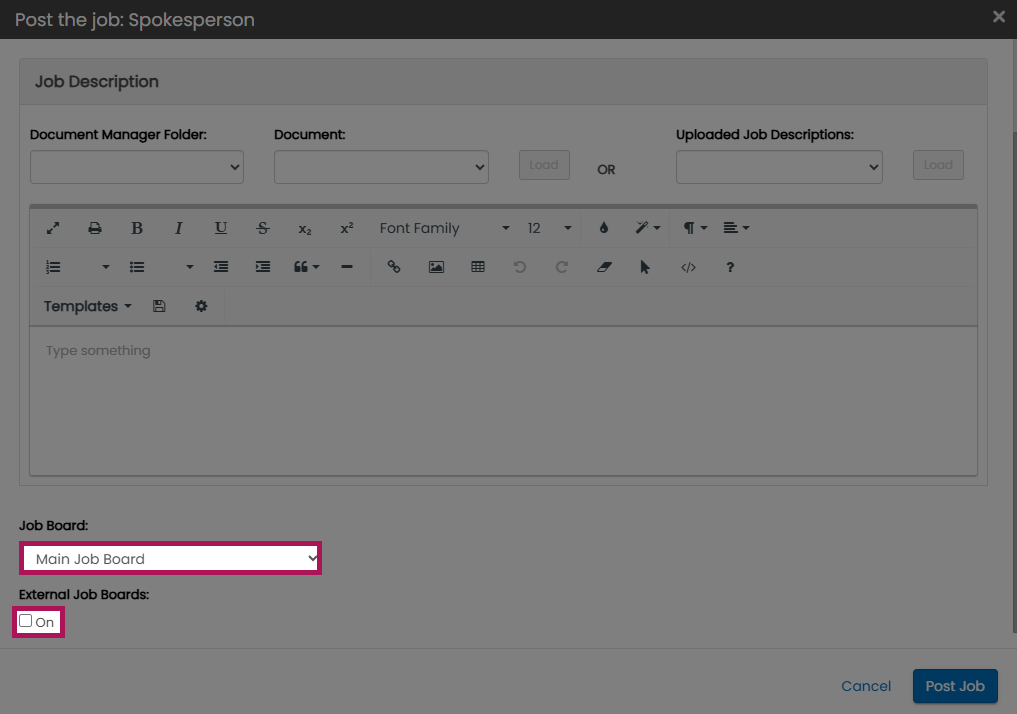This screenshot has width=1017, height=714.
Task: Open editor help question mark
Action: coord(730,267)
